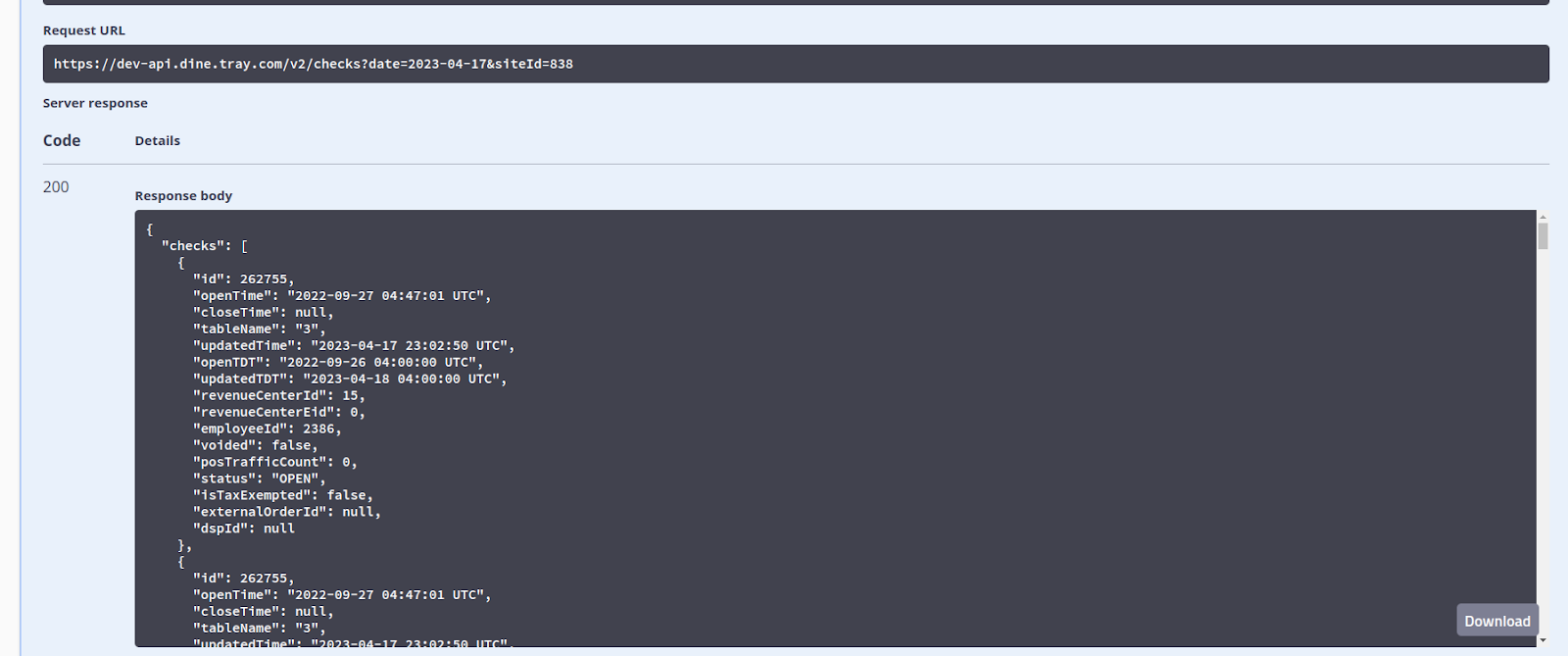Viewport: 1568px width, 656px height.
Task: Click the "Details" column header
Action: click(x=158, y=140)
